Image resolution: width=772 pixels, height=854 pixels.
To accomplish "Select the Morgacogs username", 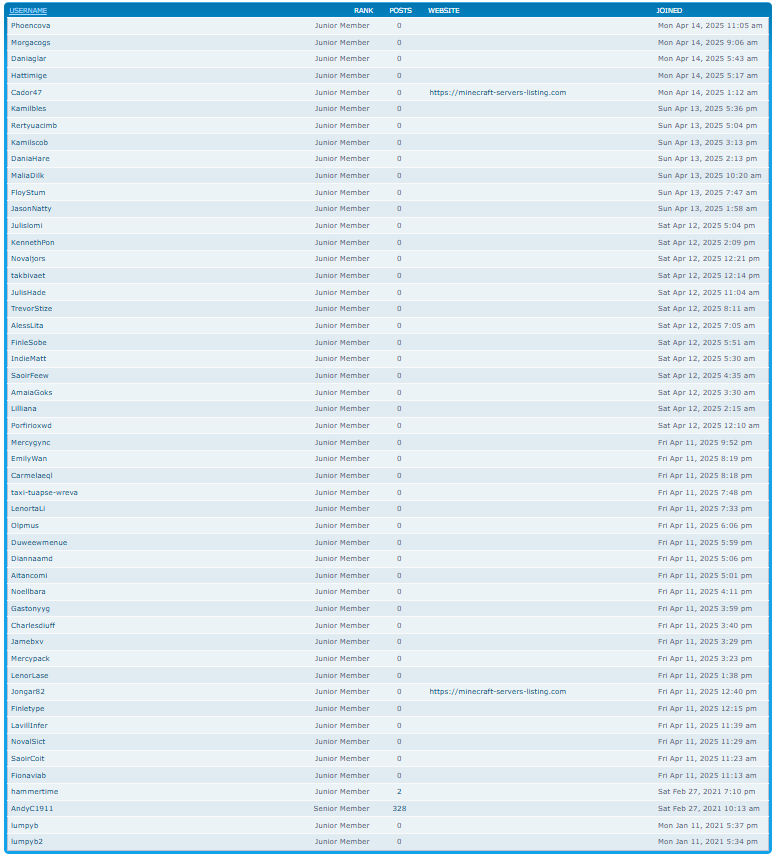I will (30, 42).
